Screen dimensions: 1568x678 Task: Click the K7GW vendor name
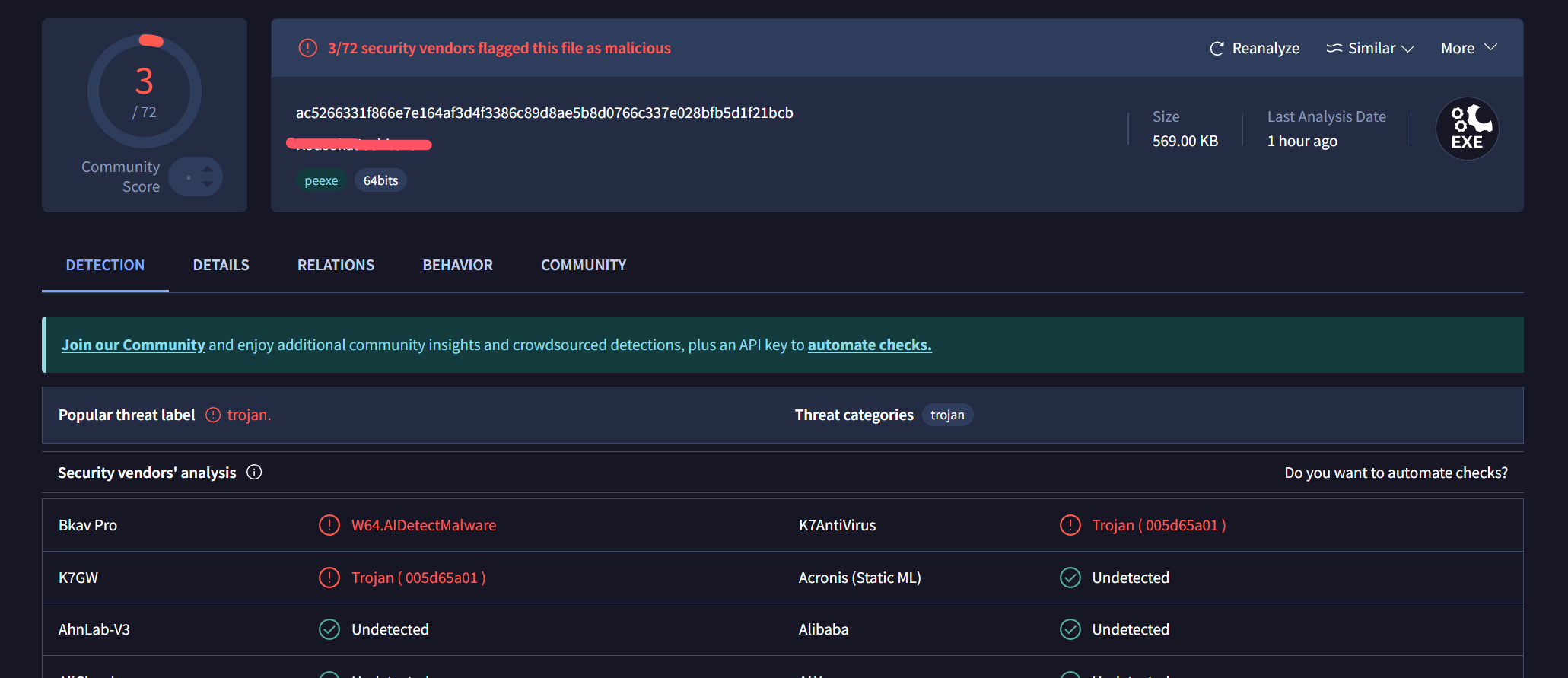[x=78, y=578]
